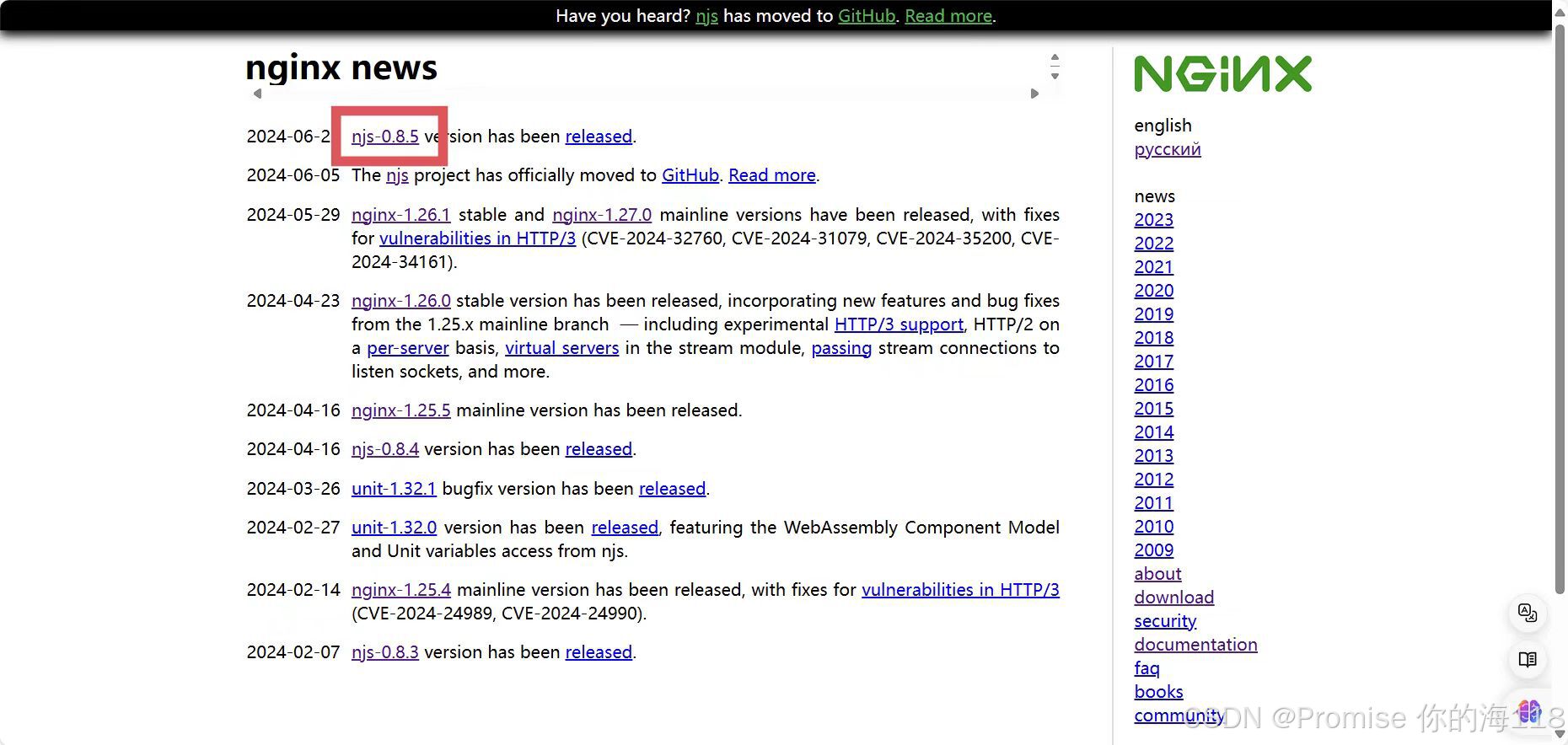1568x745 pixels.
Task: Click the small down arrow beside heading
Action: point(1055,76)
